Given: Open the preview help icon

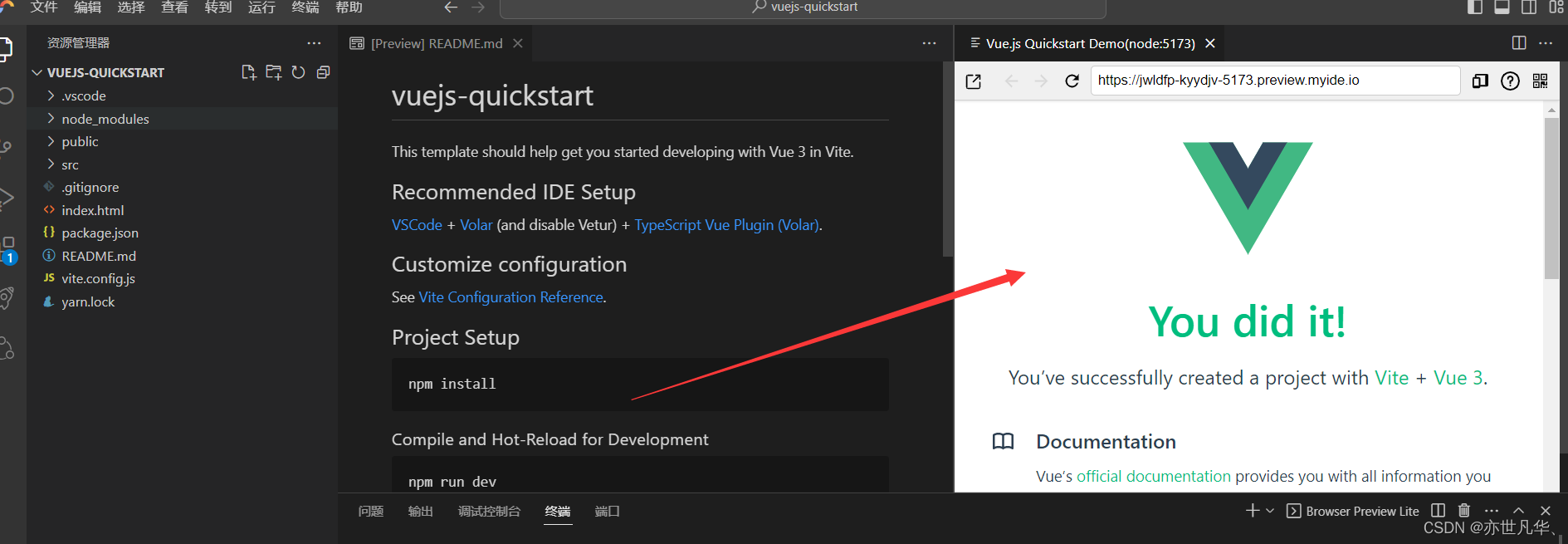Looking at the screenshot, I should pyautogui.click(x=1510, y=81).
